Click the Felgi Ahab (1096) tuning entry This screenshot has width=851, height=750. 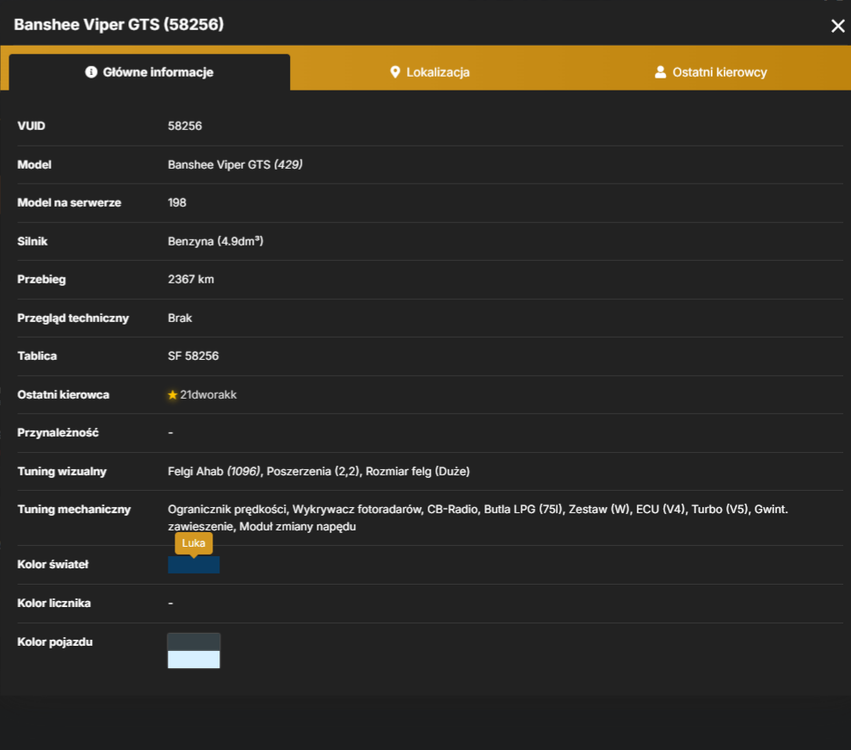[214, 471]
